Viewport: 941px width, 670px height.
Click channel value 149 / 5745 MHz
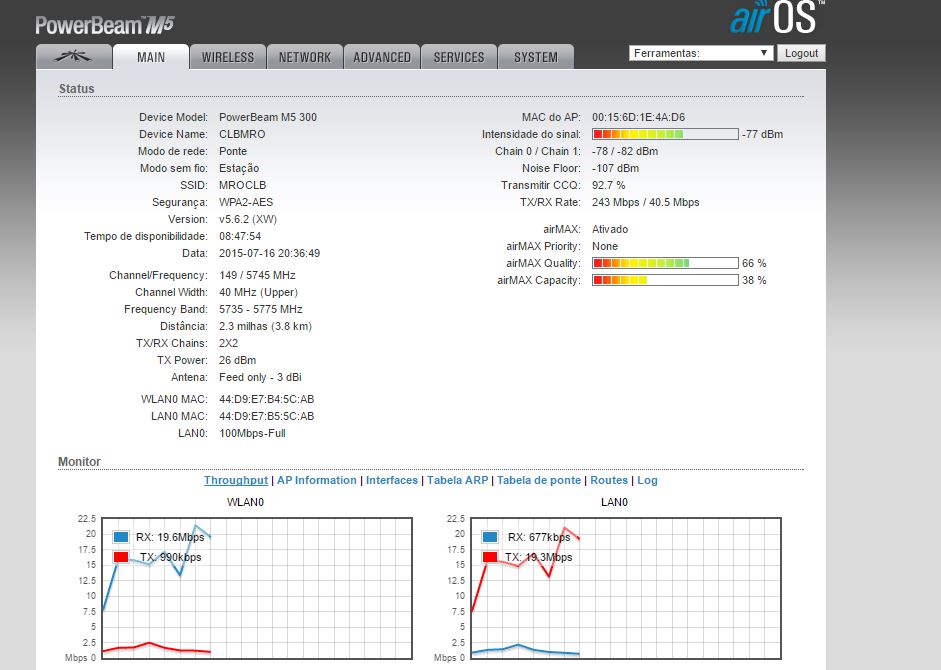[x=257, y=275]
